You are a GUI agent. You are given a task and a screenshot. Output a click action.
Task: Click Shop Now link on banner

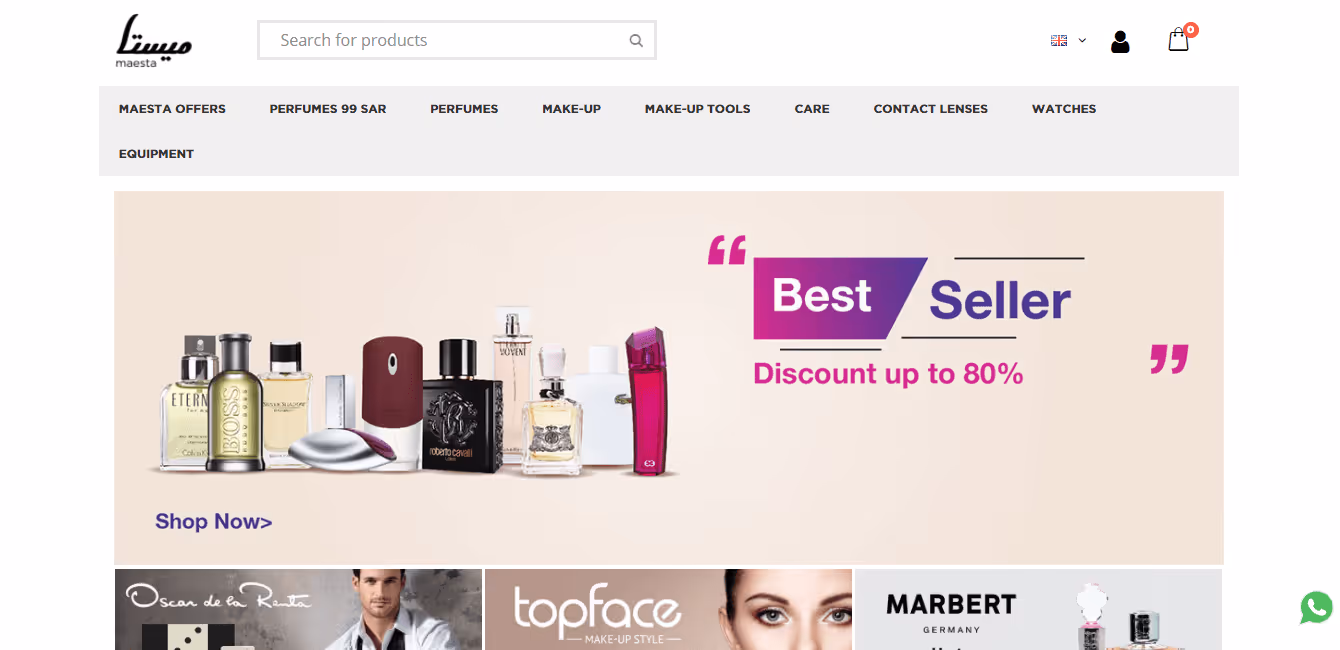(214, 522)
